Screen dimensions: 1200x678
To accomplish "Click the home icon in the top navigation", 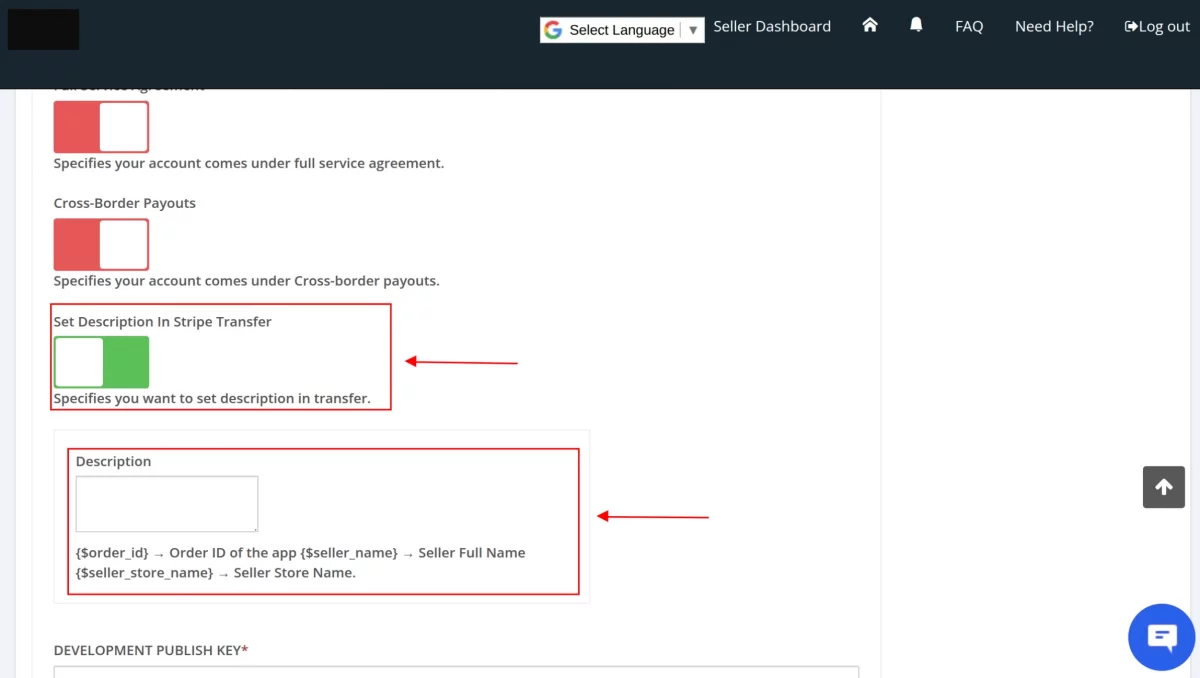I will 869,25.
